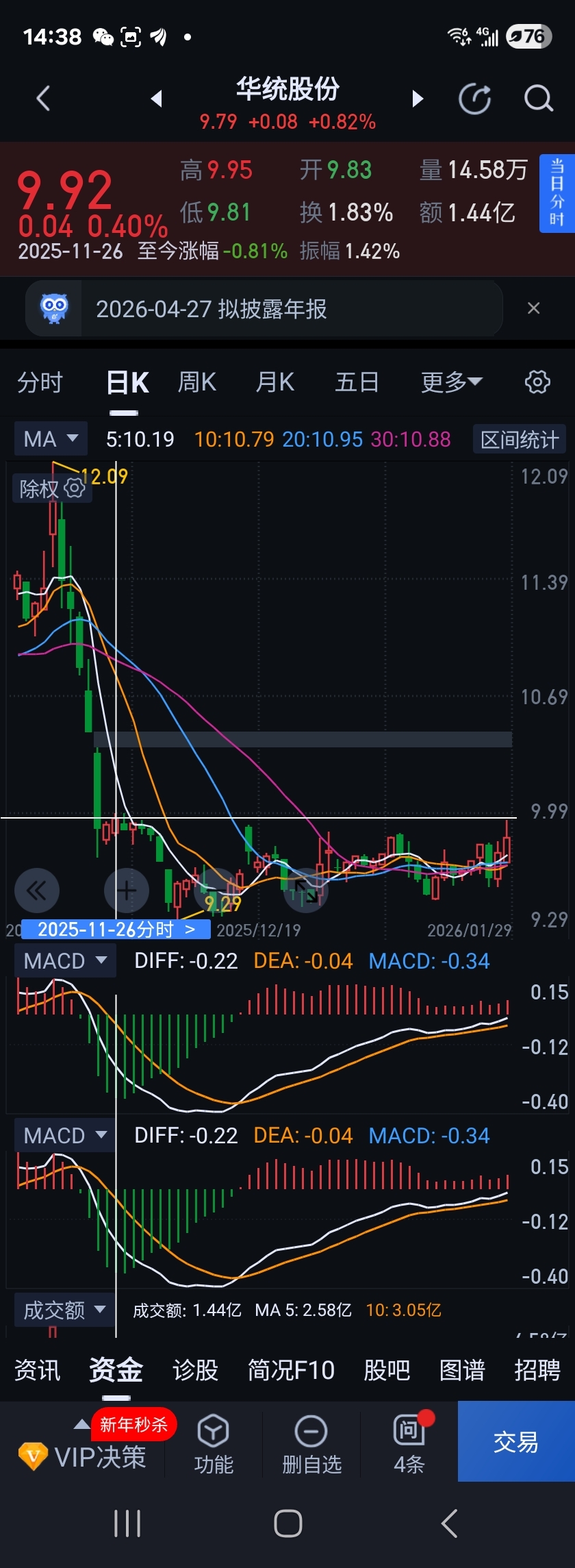Tap the Android home button
The image size is (575, 1568).
287,1523
